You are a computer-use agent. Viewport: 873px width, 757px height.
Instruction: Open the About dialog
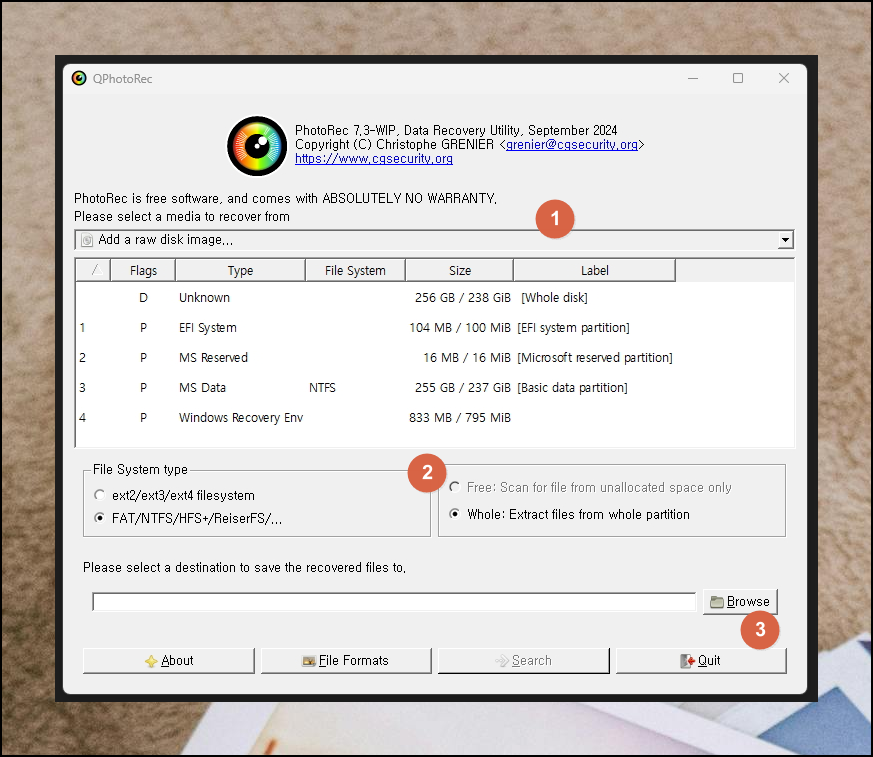169,661
